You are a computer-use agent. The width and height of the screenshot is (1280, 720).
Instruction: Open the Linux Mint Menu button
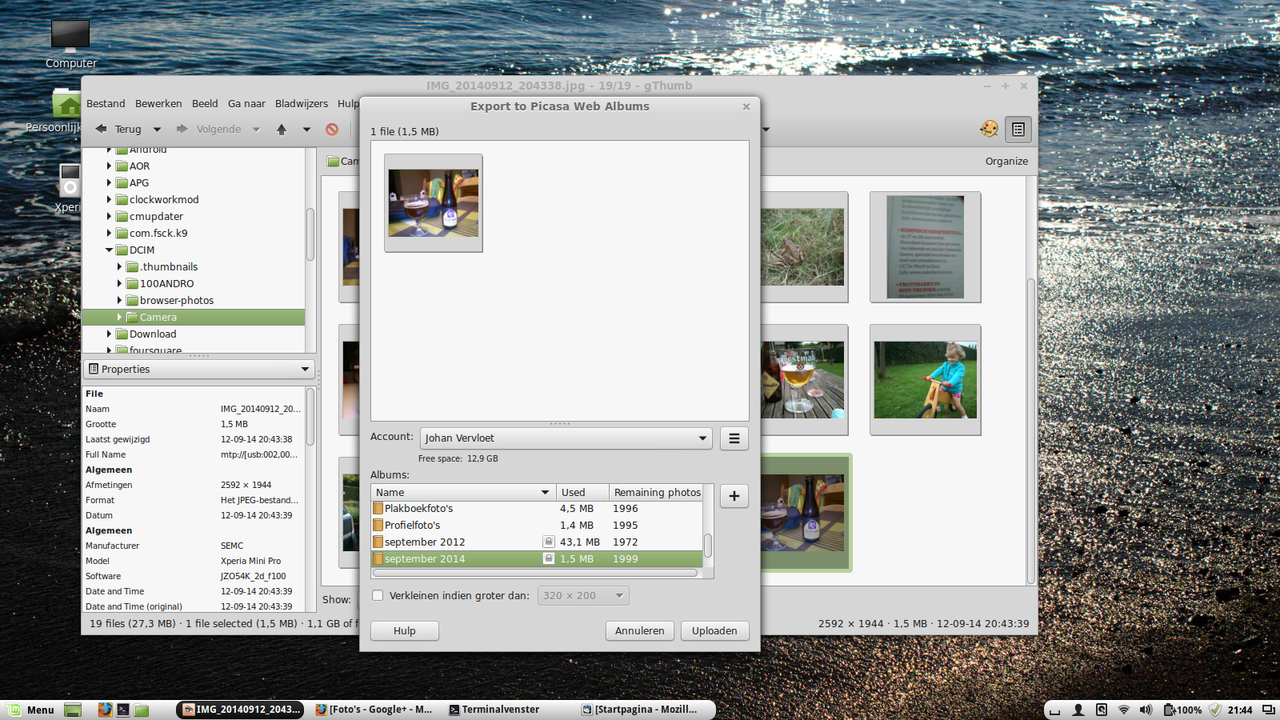33,710
